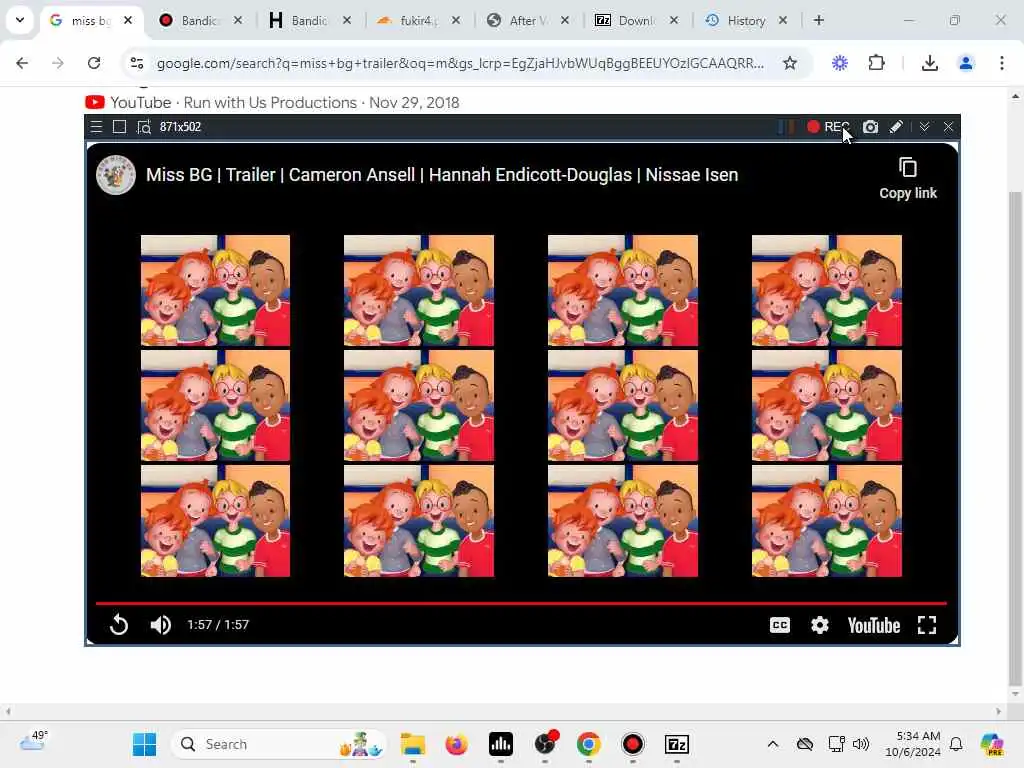Open 7-Zip from taskbar
Image resolution: width=1024 pixels, height=768 pixels.
677,744
